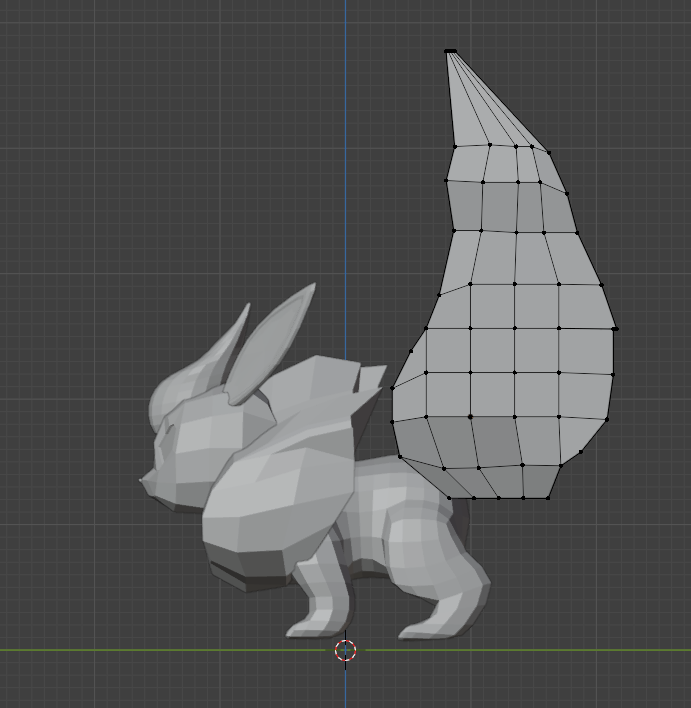
Task: Click the red-white 3D cursor at the origin
Action: click(x=346, y=651)
